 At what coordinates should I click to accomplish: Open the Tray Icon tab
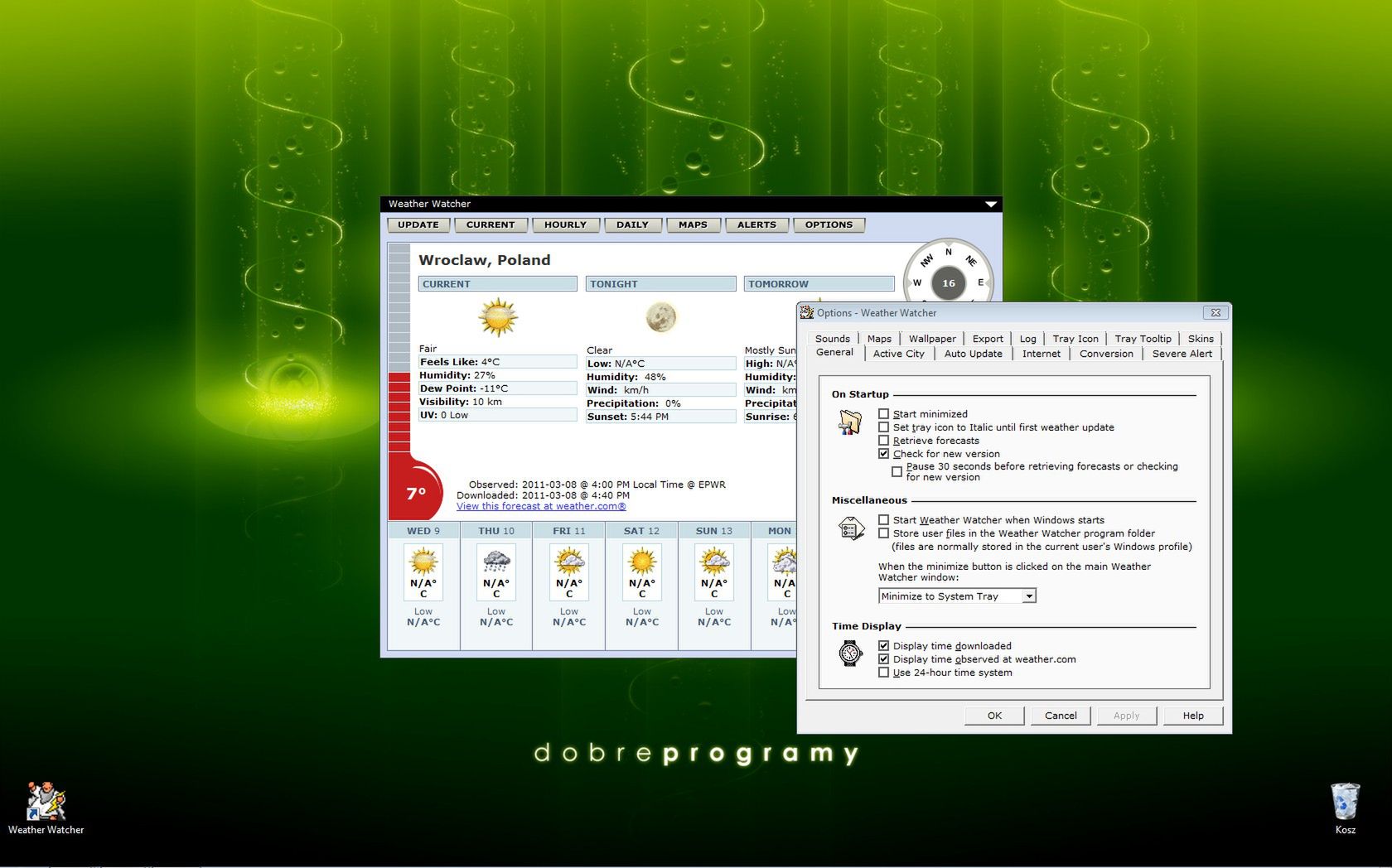(1075, 339)
